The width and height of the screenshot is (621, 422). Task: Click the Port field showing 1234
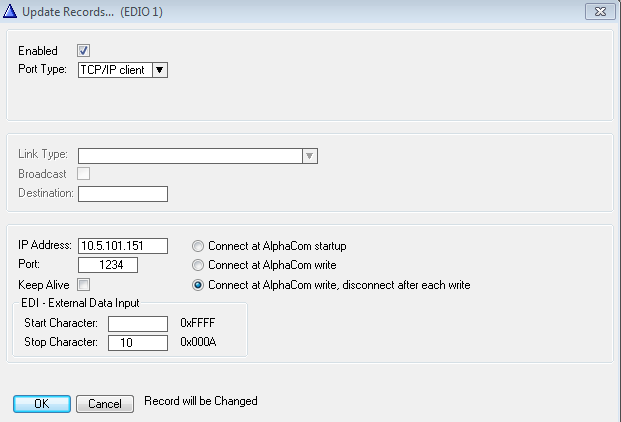click(108, 265)
